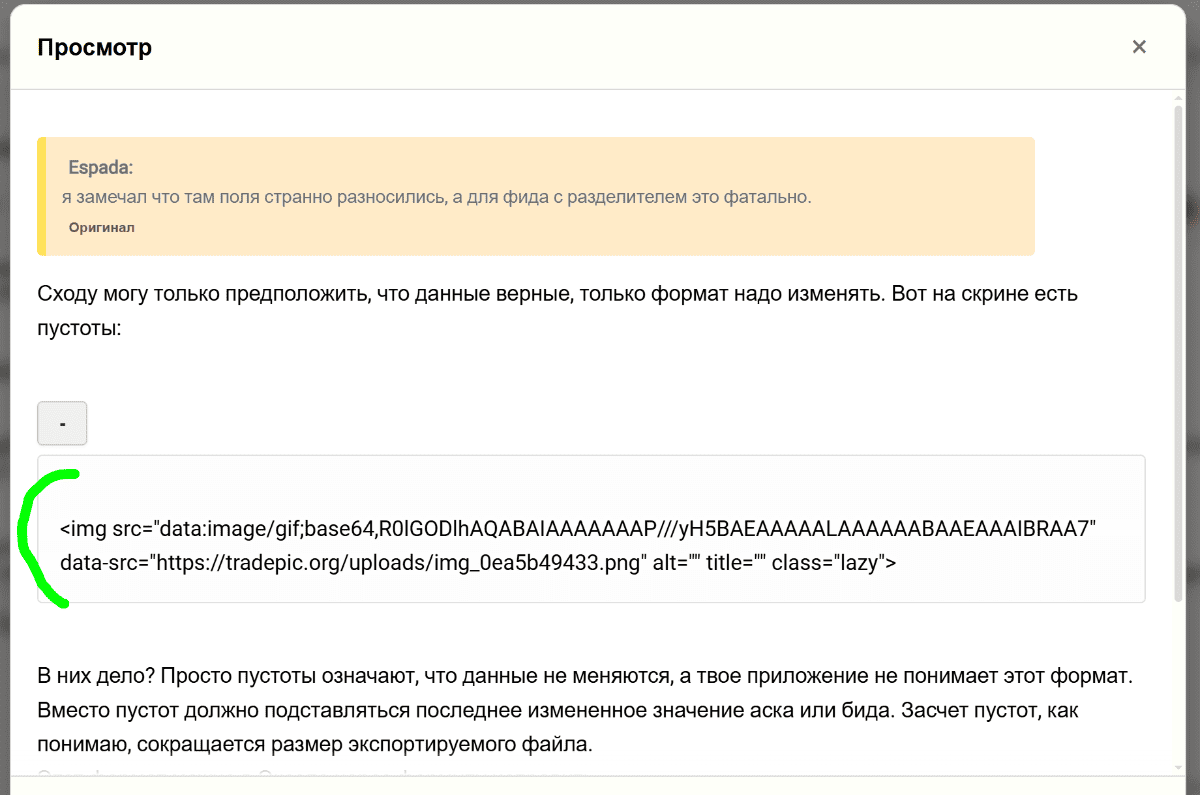
Task: Click the faded text at dialog bottom
Action: point(300,772)
